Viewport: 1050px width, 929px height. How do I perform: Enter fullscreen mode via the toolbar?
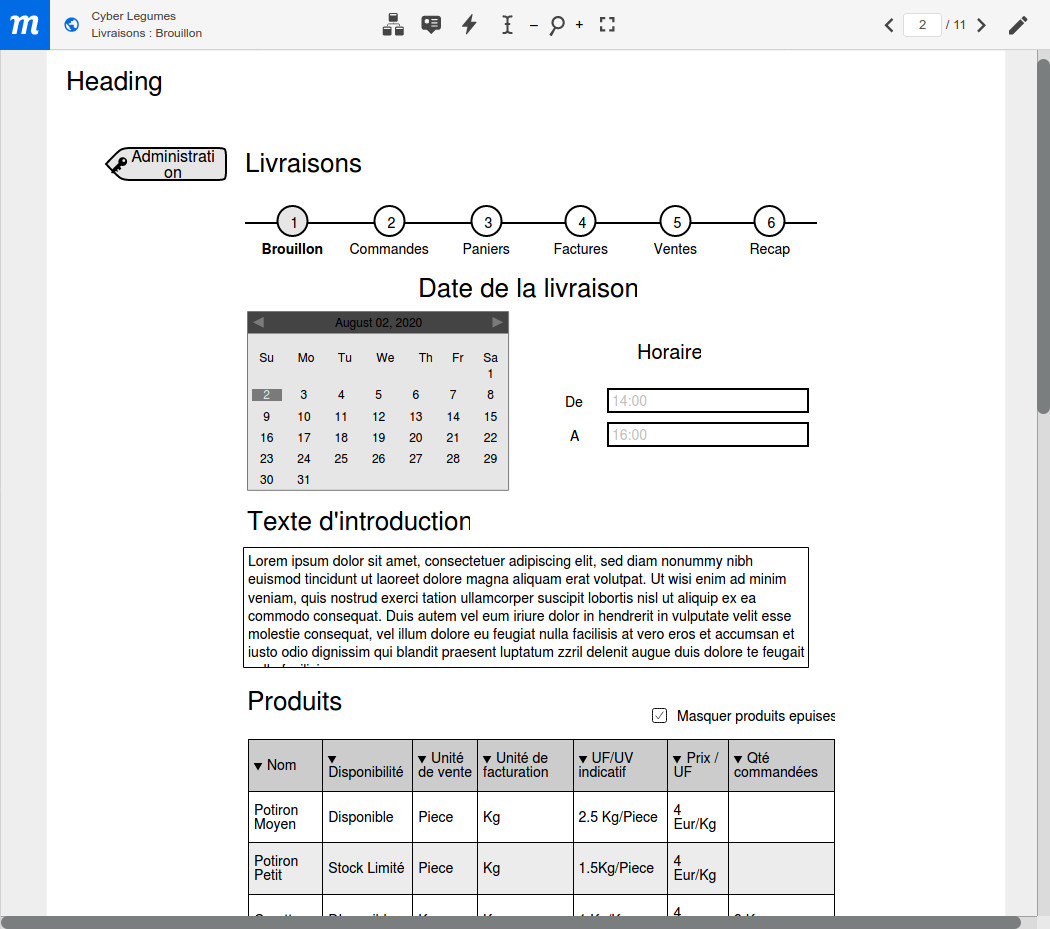pos(607,25)
